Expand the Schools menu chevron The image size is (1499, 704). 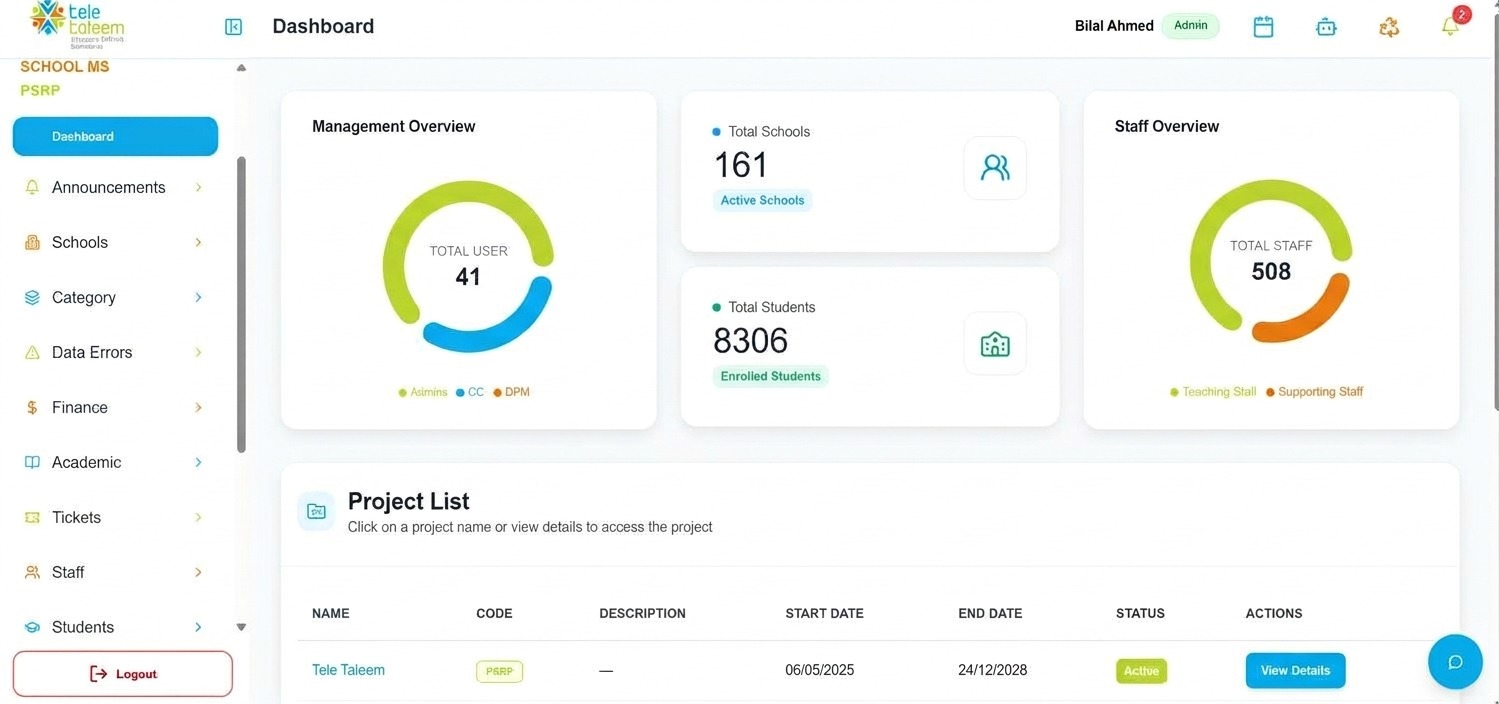(198, 242)
